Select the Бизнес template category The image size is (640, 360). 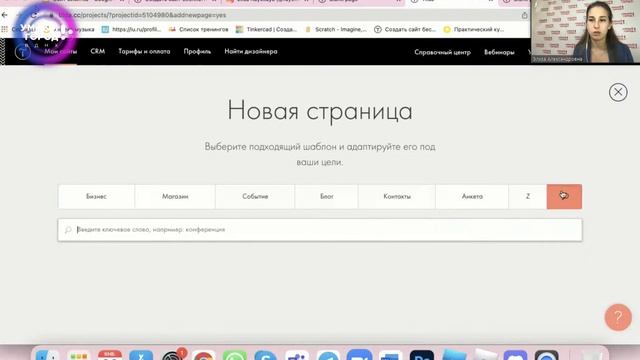96,196
